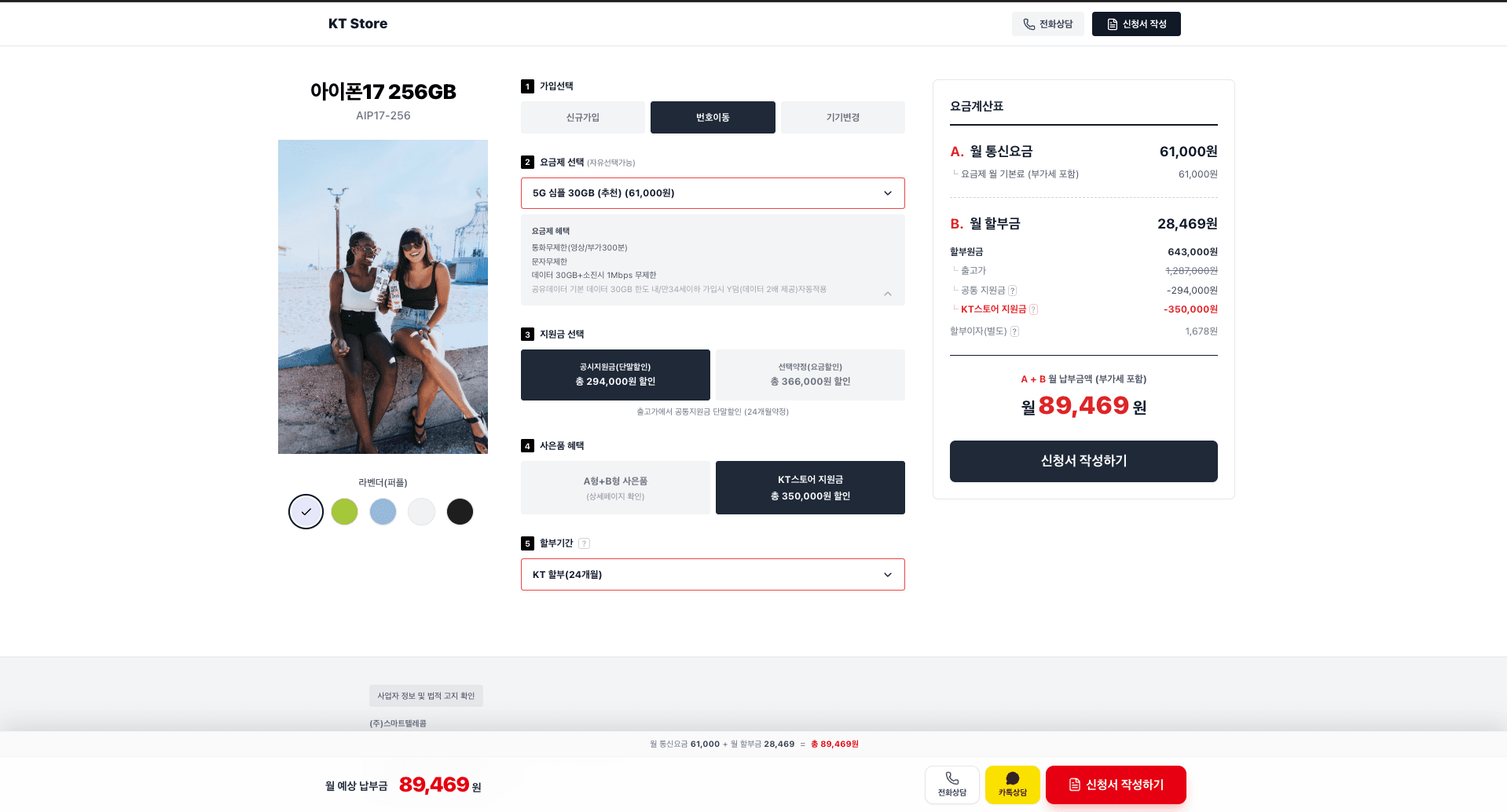Click the 카톡상담 chat bubble icon
Screen dimensions: 1507x812
(x=1013, y=778)
